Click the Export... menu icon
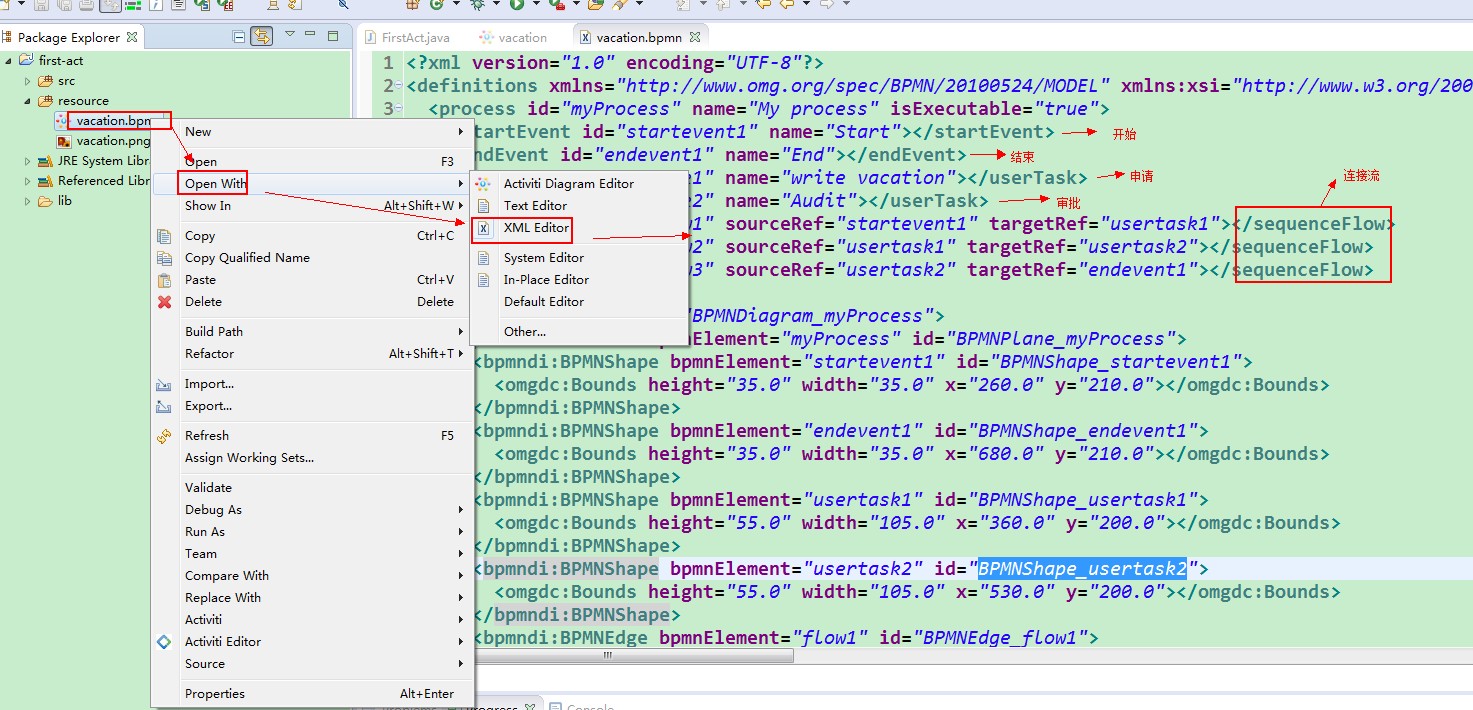This screenshot has height=710, width=1473. (x=165, y=406)
